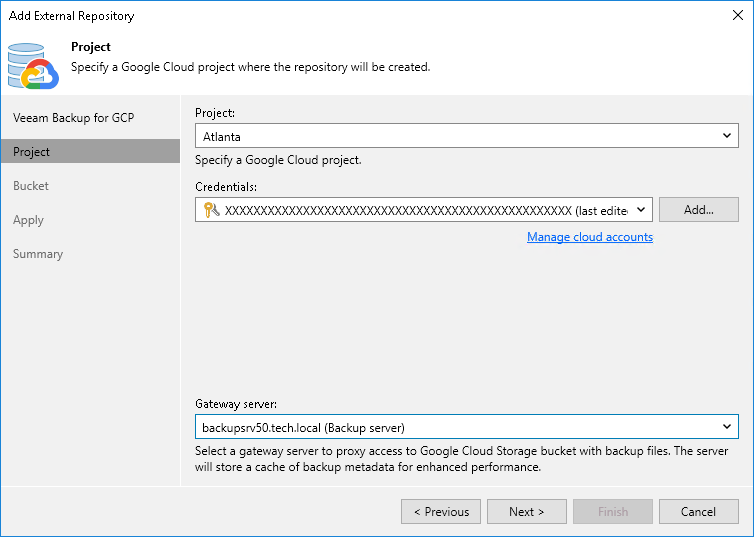Expand the Project dropdown arrow
The image size is (754, 537).
727,136
